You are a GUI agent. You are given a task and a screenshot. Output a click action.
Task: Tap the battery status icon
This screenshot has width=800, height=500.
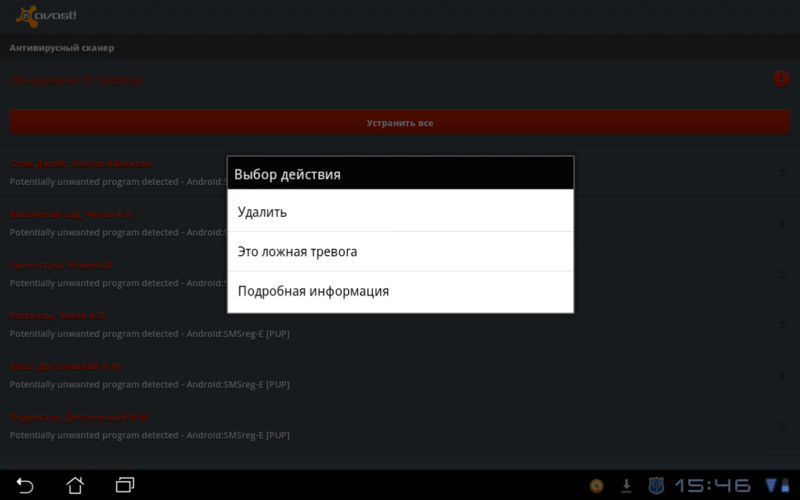click(785, 485)
